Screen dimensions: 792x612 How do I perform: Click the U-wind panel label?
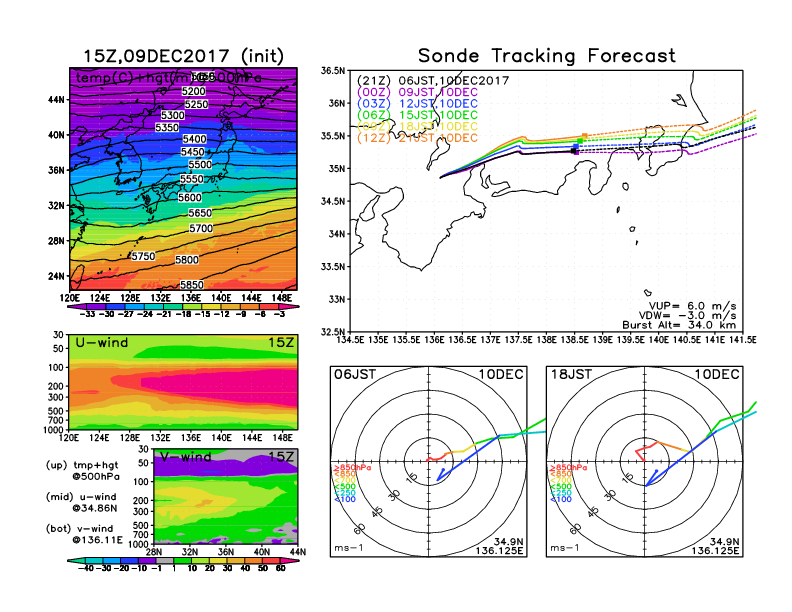coord(106,345)
